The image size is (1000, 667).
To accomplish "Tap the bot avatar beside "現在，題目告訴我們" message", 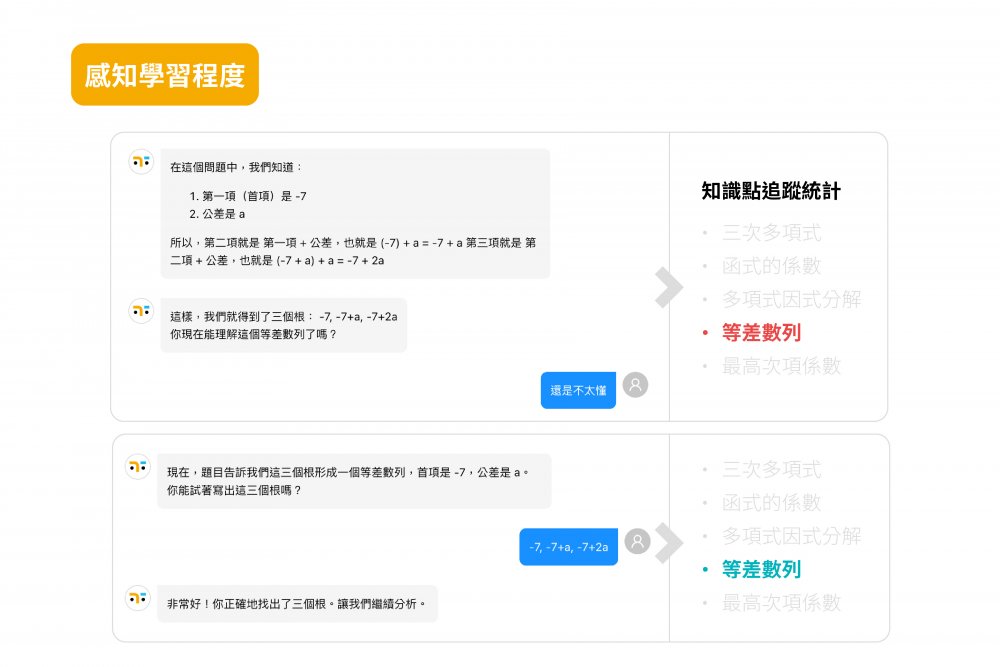I will [x=138, y=467].
